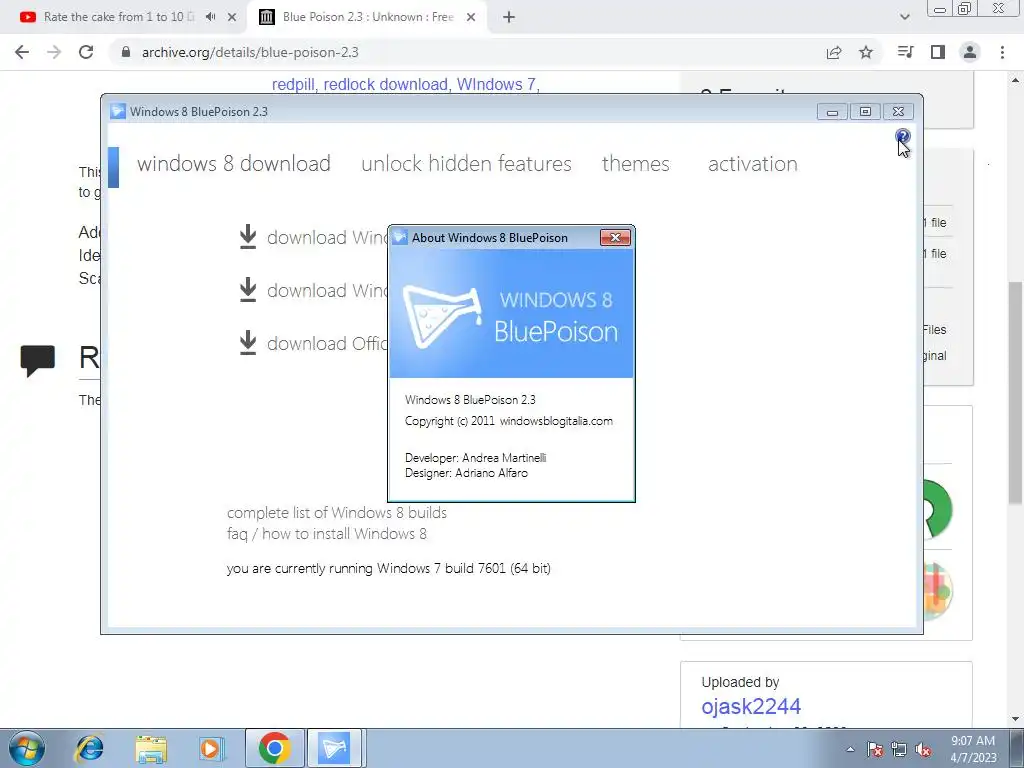The width and height of the screenshot is (1024, 768).
Task: Go back in Chrome
Action: point(22,52)
